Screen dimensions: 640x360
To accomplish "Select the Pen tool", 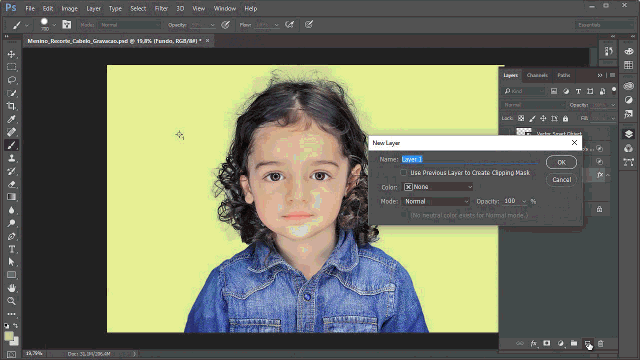I will [11, 236].
